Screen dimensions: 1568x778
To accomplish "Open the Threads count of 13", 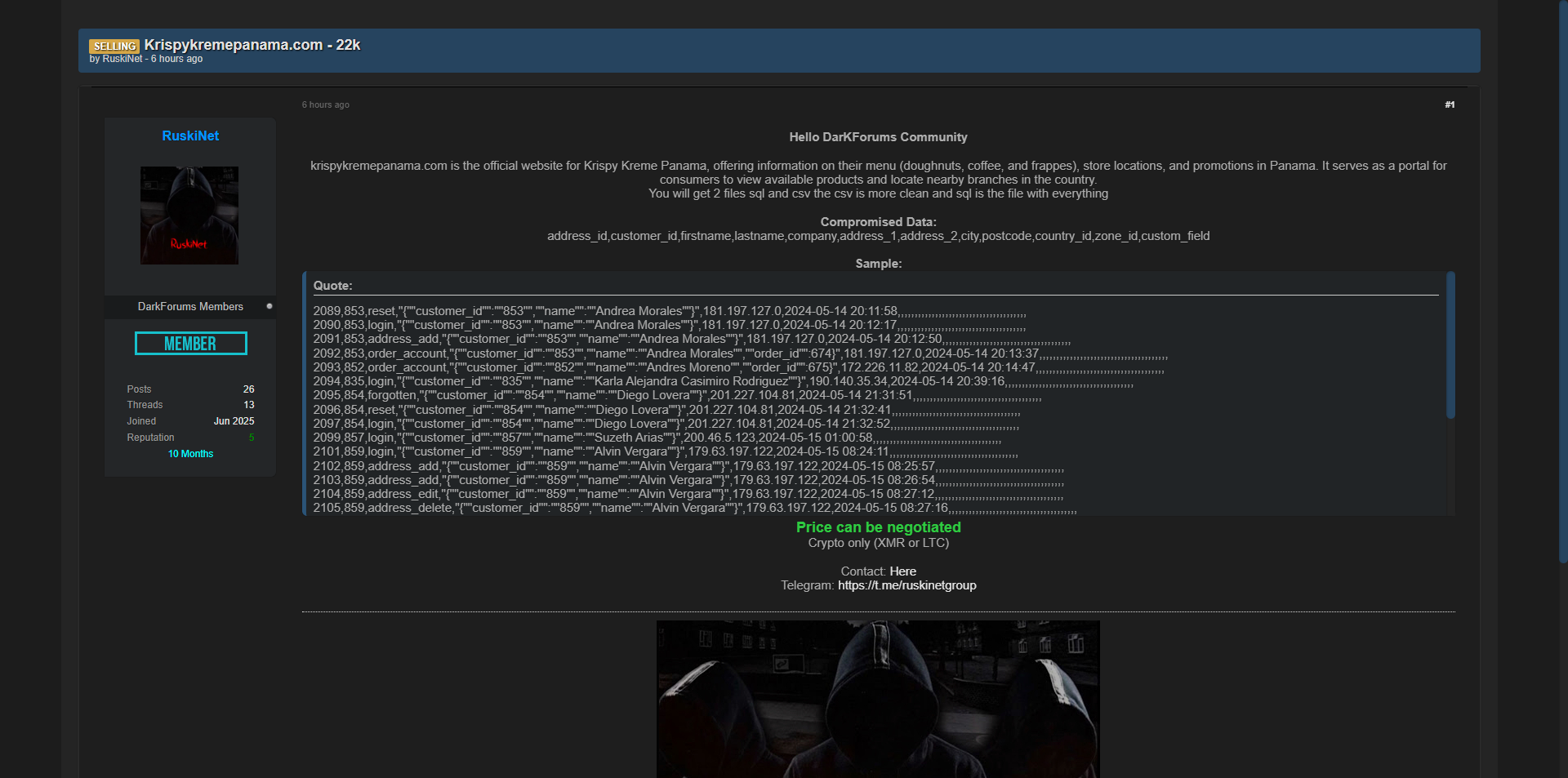I will pyautogui.click(x=248, y=405).
